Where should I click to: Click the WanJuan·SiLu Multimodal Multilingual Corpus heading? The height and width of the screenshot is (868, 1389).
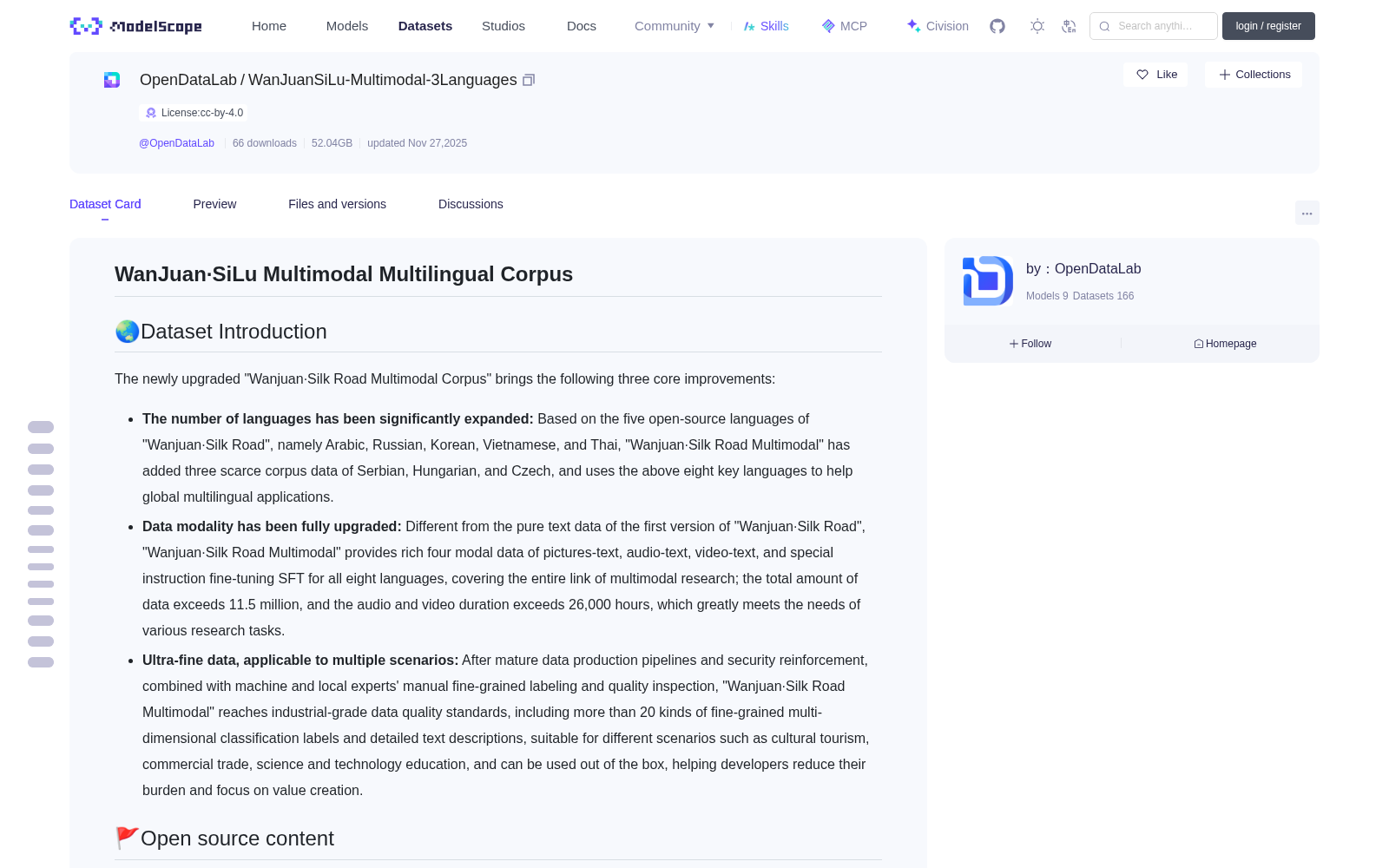(x=344, y=274)
